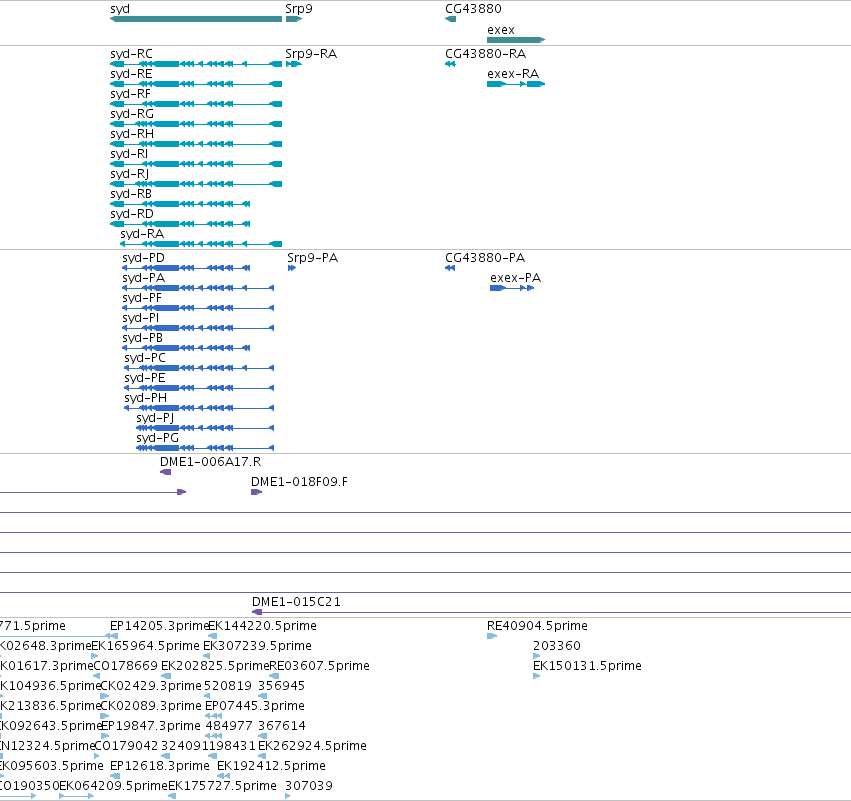The image size is (851, 801).
Task: Select the 307039 feature
Action: click(x=288, y=796)
